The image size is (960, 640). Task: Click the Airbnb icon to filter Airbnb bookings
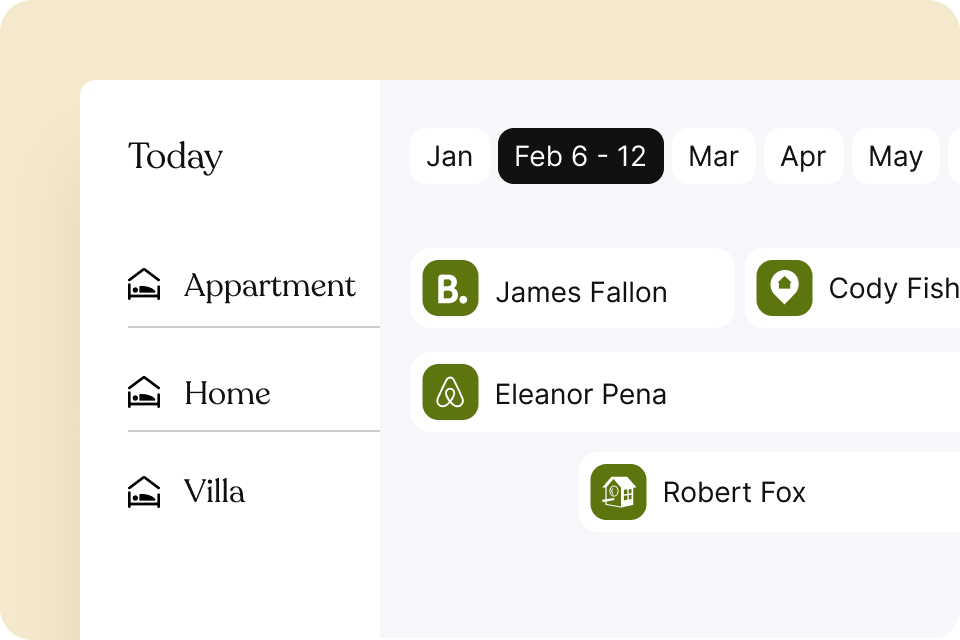[450, 393]
